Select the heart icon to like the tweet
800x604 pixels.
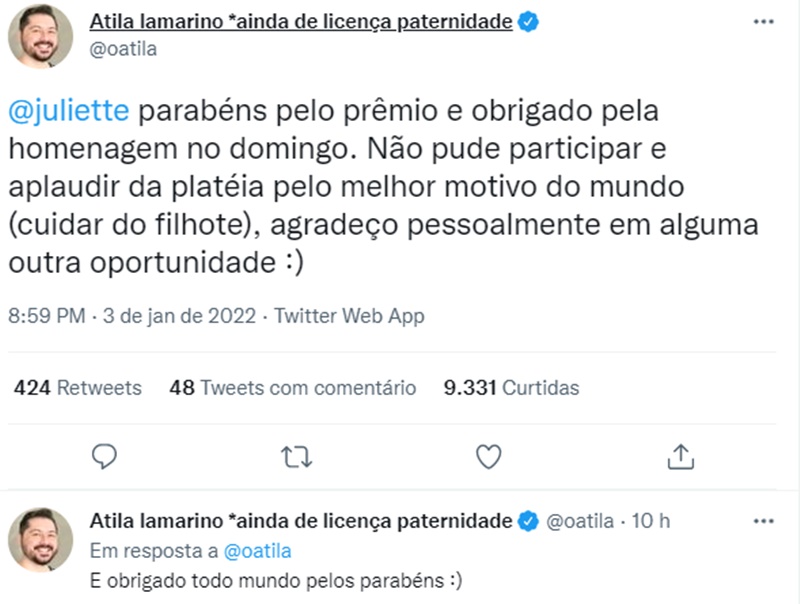pos(489,455)
